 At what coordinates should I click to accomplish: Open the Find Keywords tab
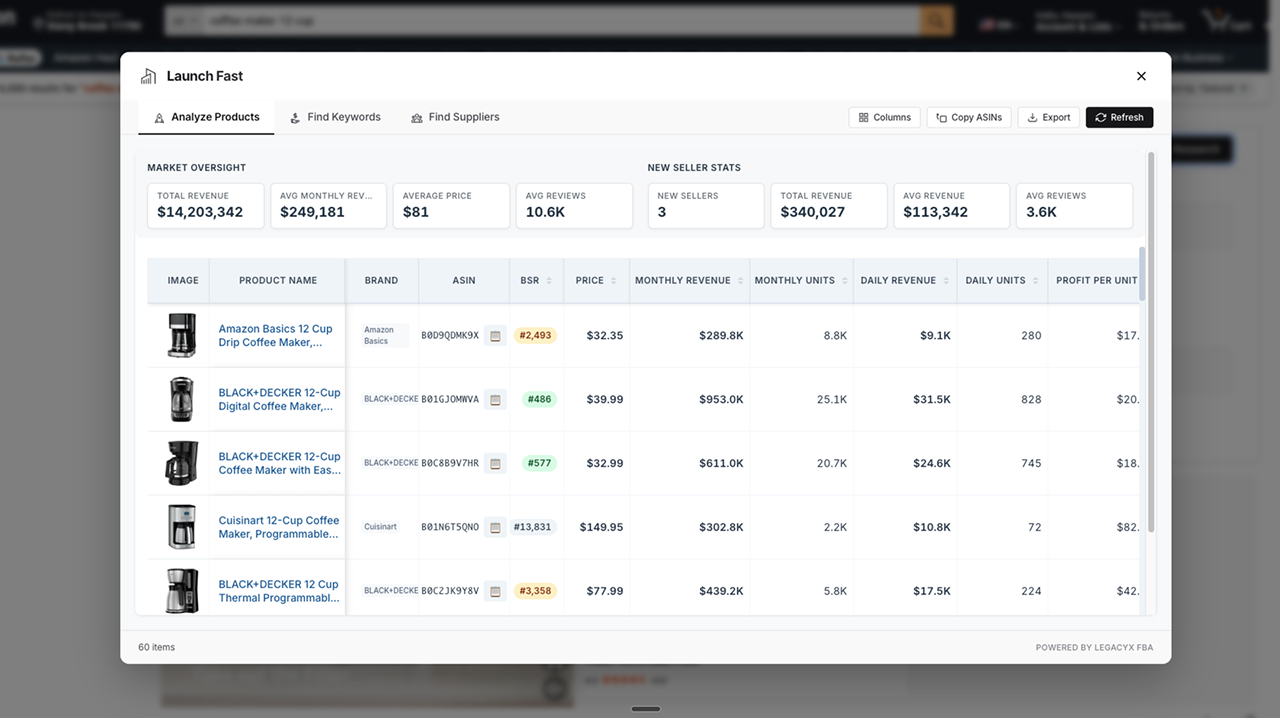coord(335,117)
